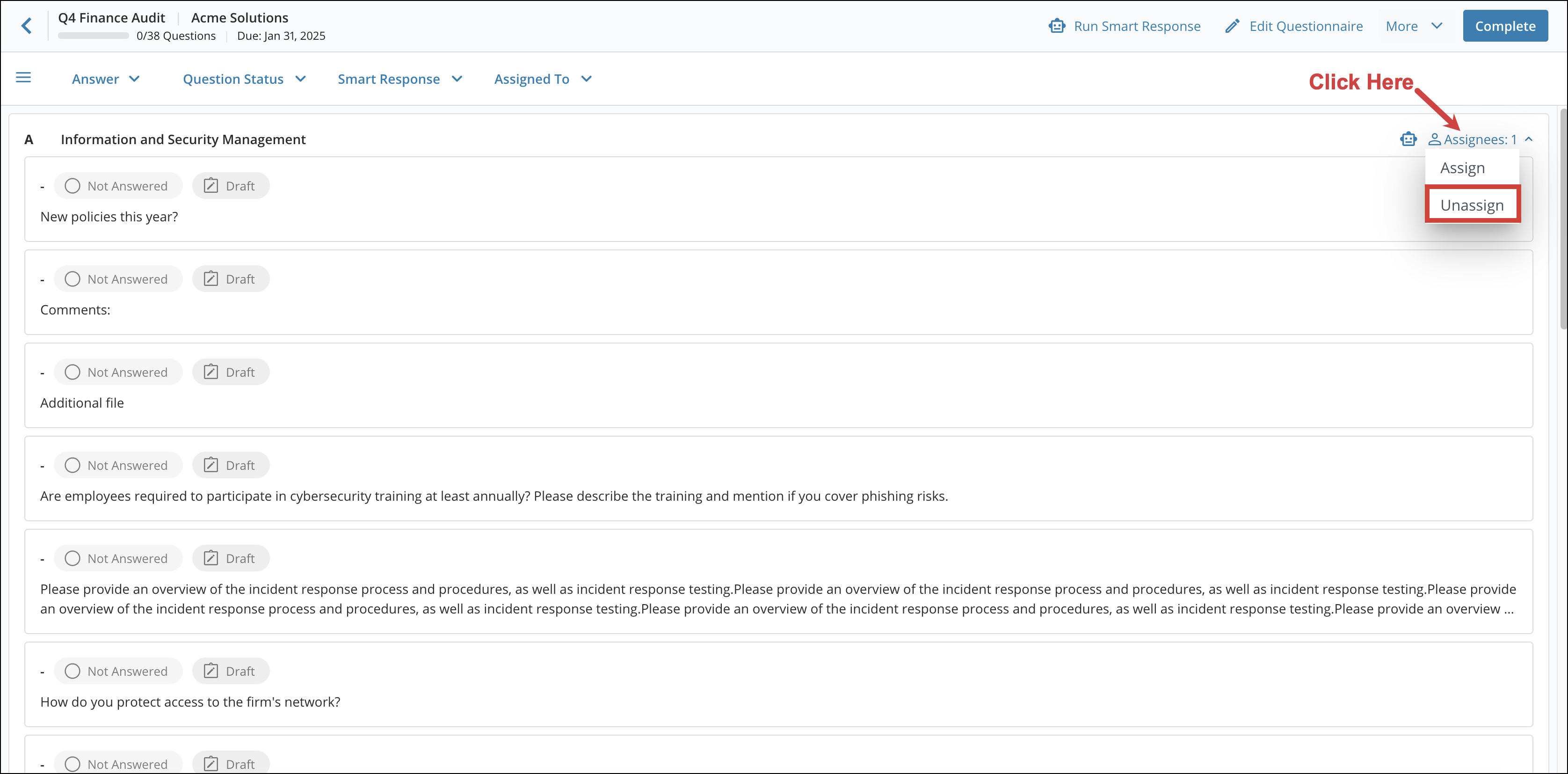Click the Draft icon on cybersecurity training question

point(211,465)
